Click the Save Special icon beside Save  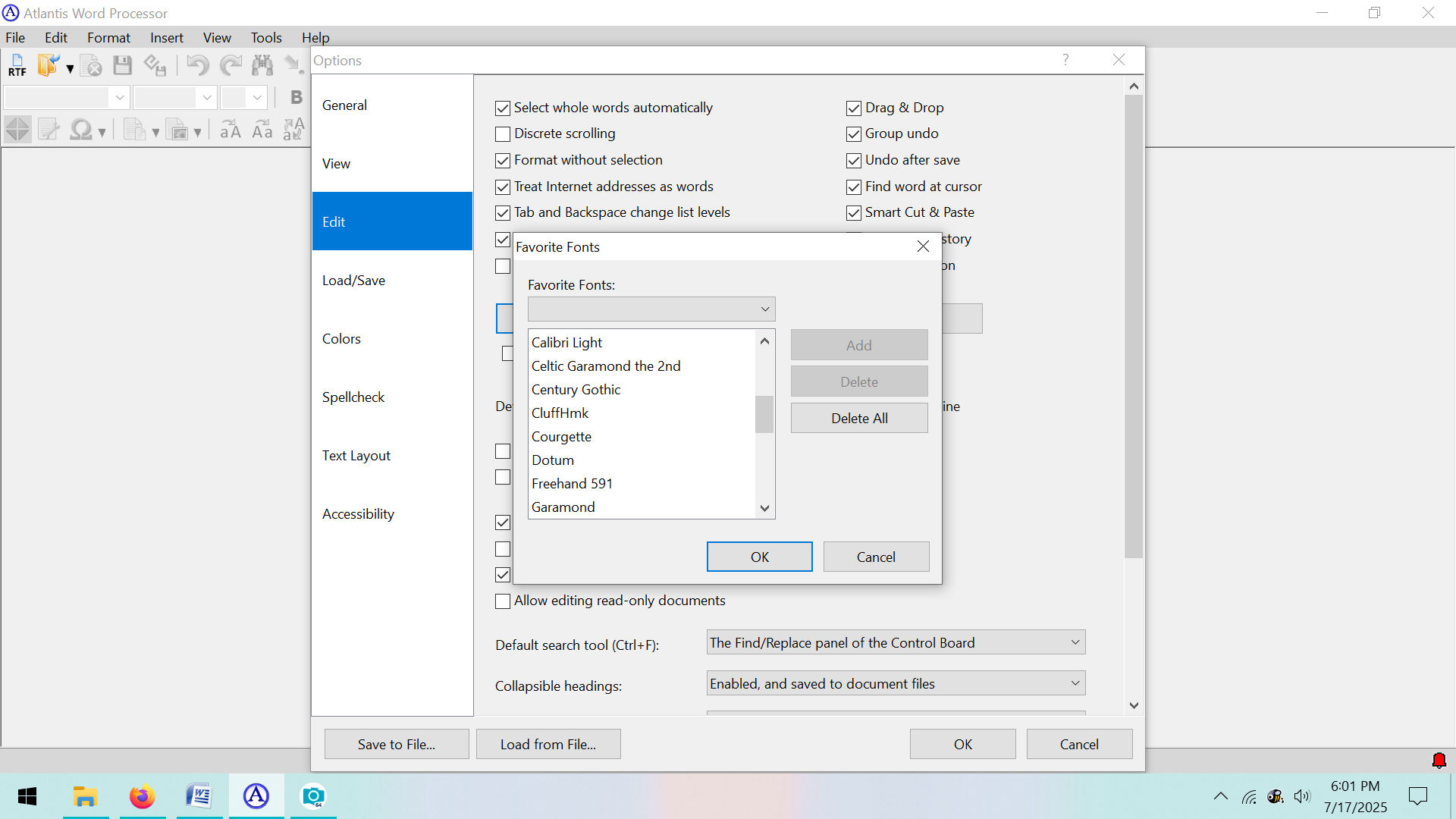click(155, 65)
